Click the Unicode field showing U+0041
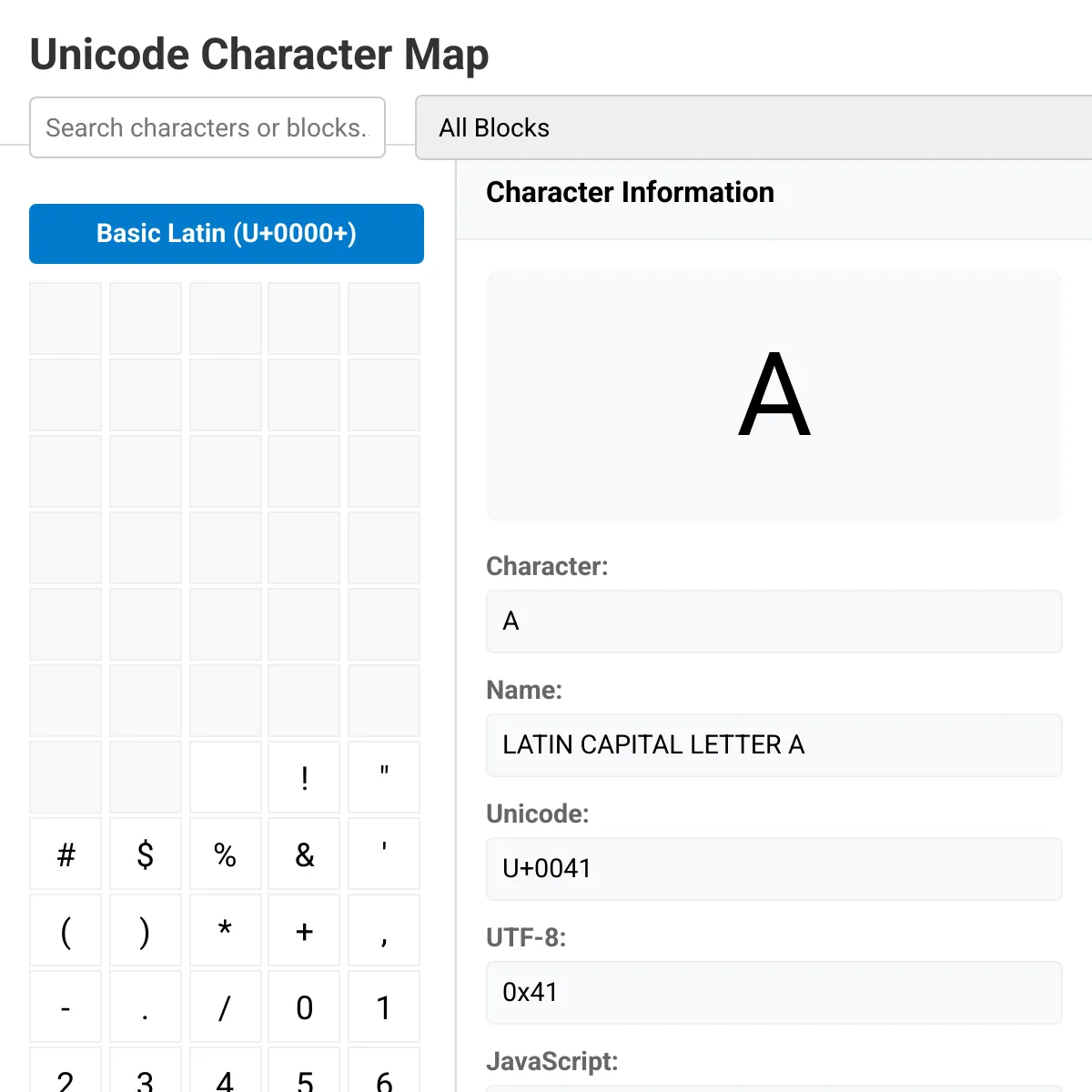This screenshot has height=1092, width=1092. point(773,869)
